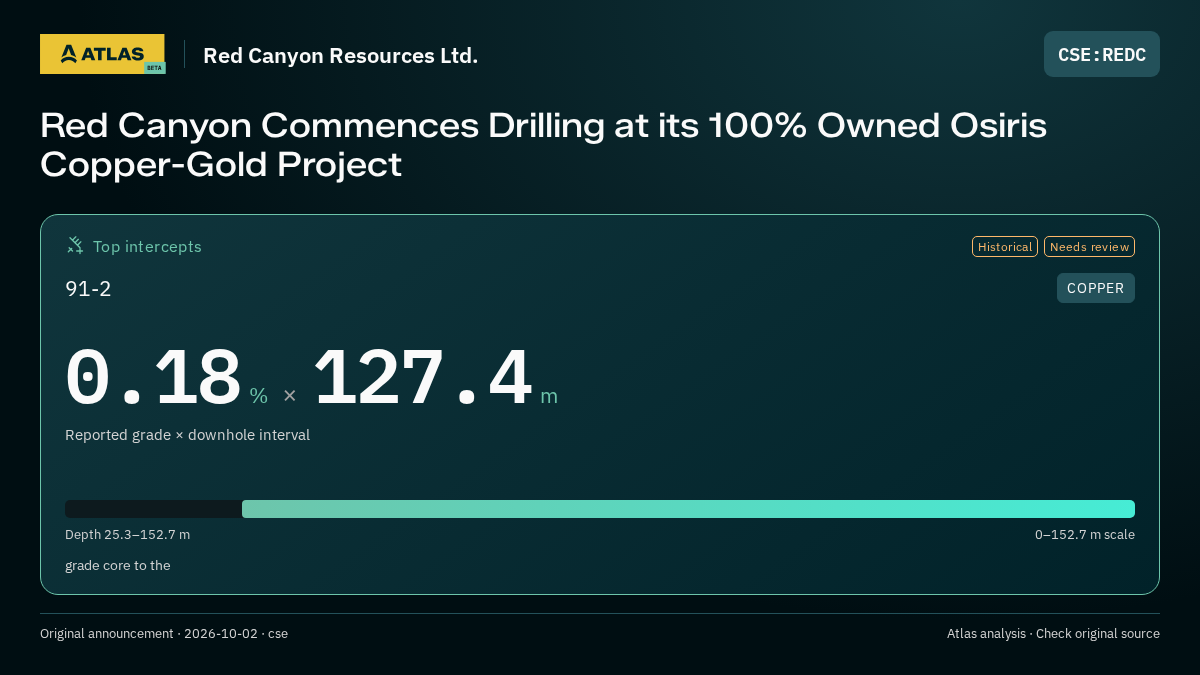This screenshot has width=1200, height=675.
Task: Click the BETA label on Atlas logo
Action: coord(154,68)
